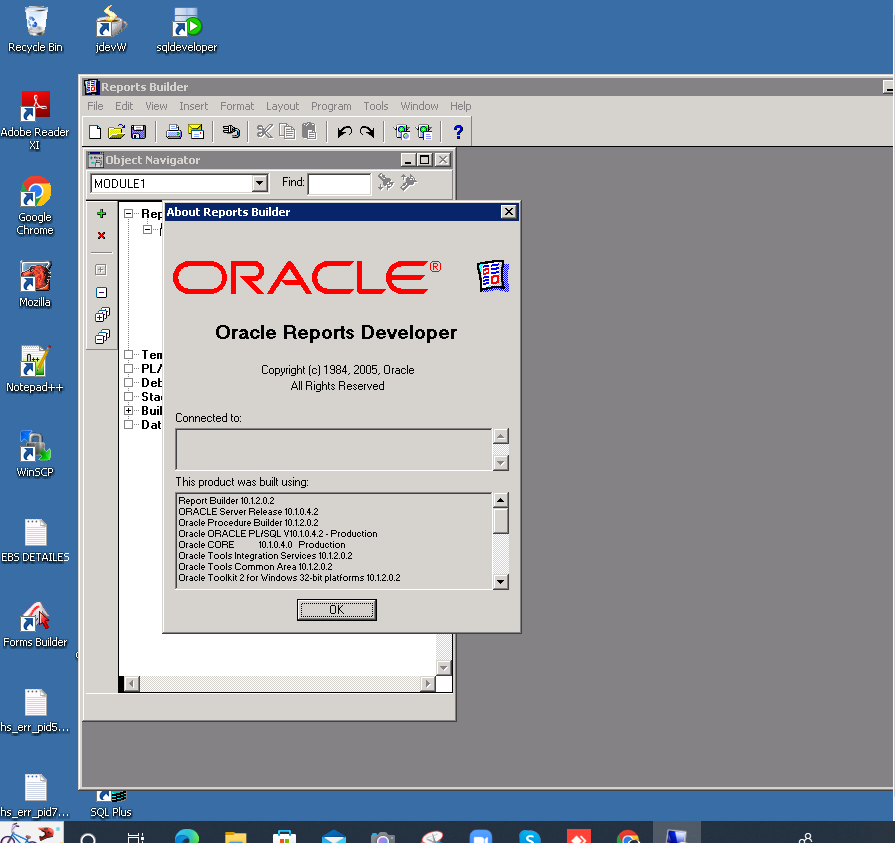Click the Copy toolbar icon
The height and width of the screenshot is (843, 895).
point(287,132)
